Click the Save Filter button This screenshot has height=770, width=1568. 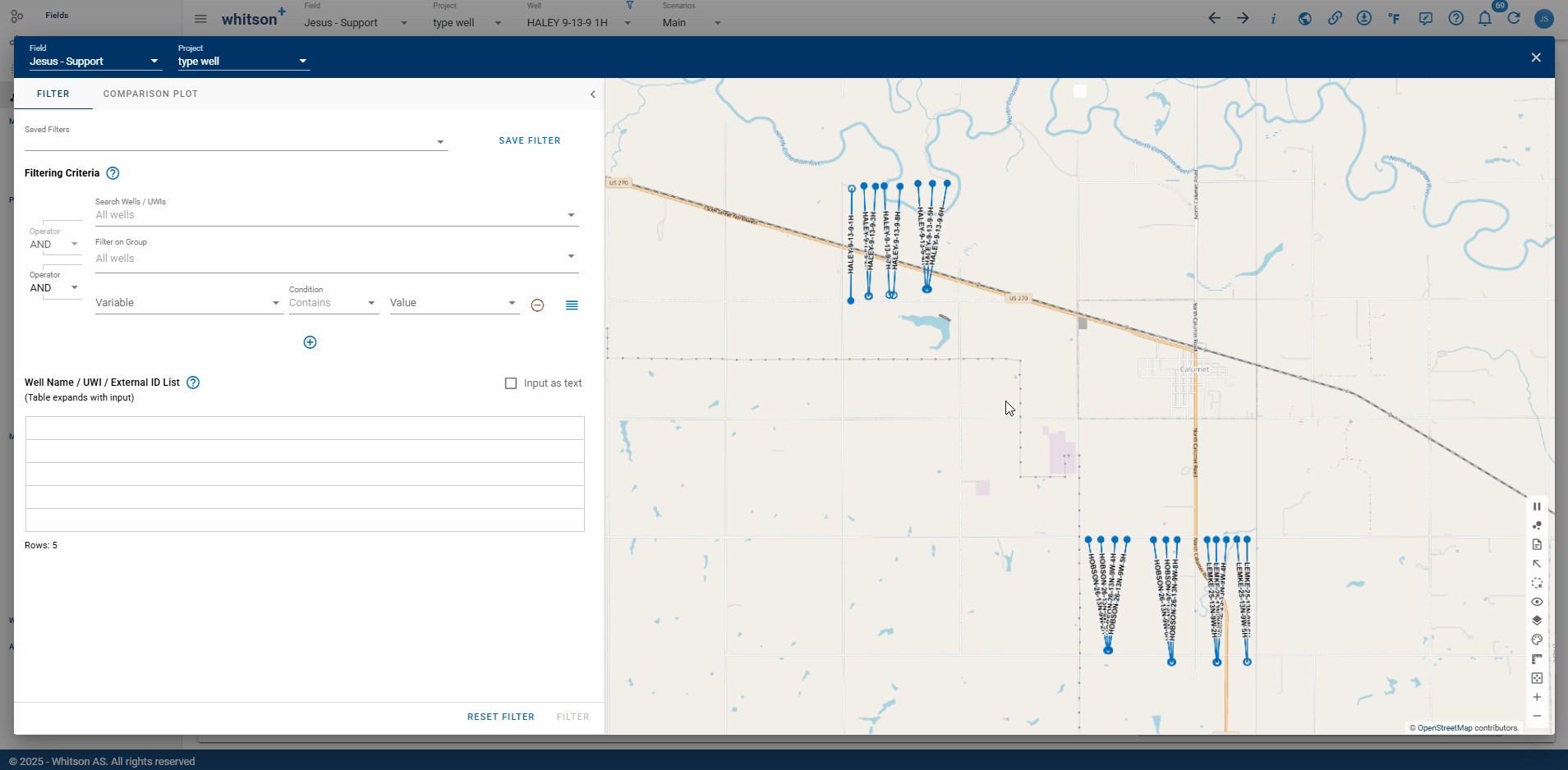(x=530, y=140)
